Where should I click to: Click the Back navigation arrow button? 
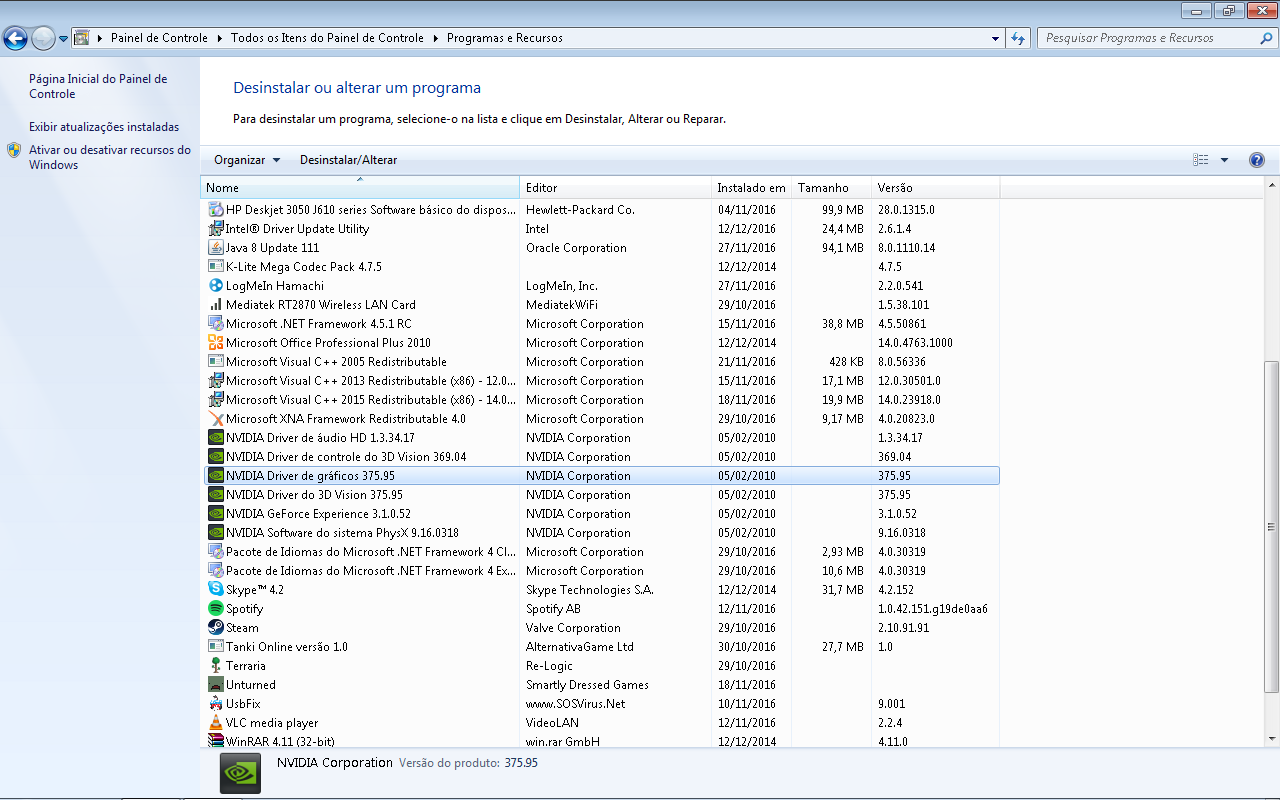point(15,39)
